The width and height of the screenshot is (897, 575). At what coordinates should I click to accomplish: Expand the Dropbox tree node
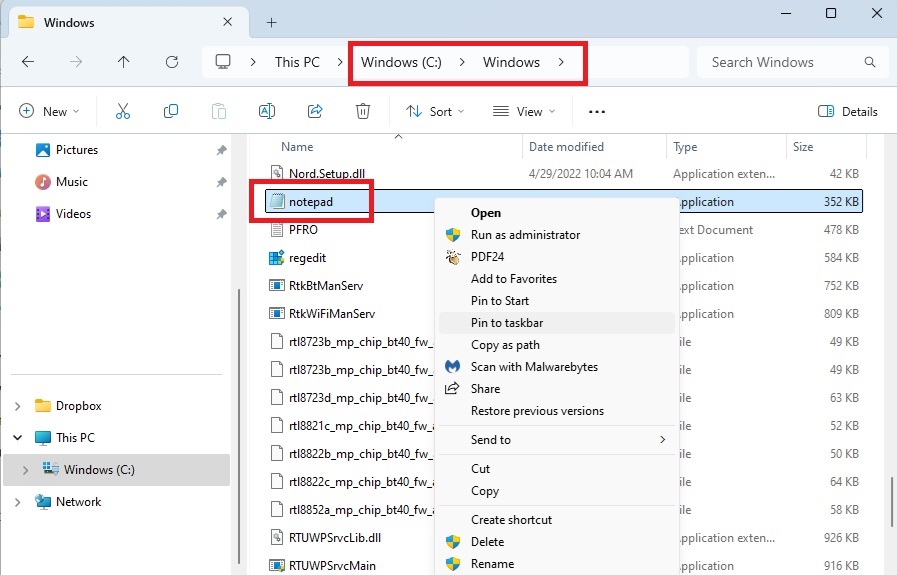point(17,406)
